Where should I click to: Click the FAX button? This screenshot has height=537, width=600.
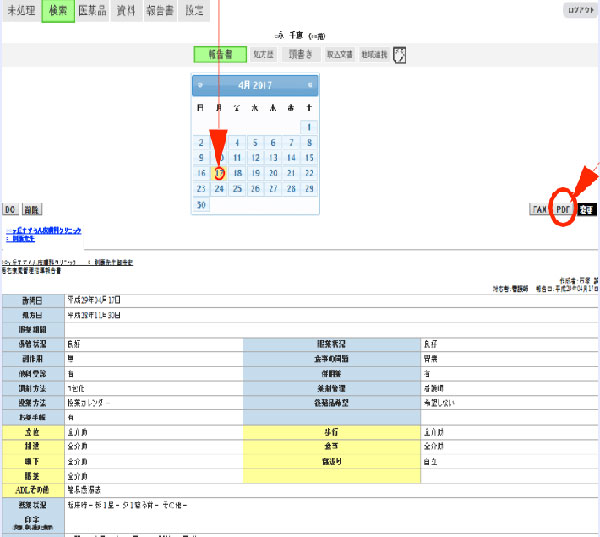pos(540,209)
